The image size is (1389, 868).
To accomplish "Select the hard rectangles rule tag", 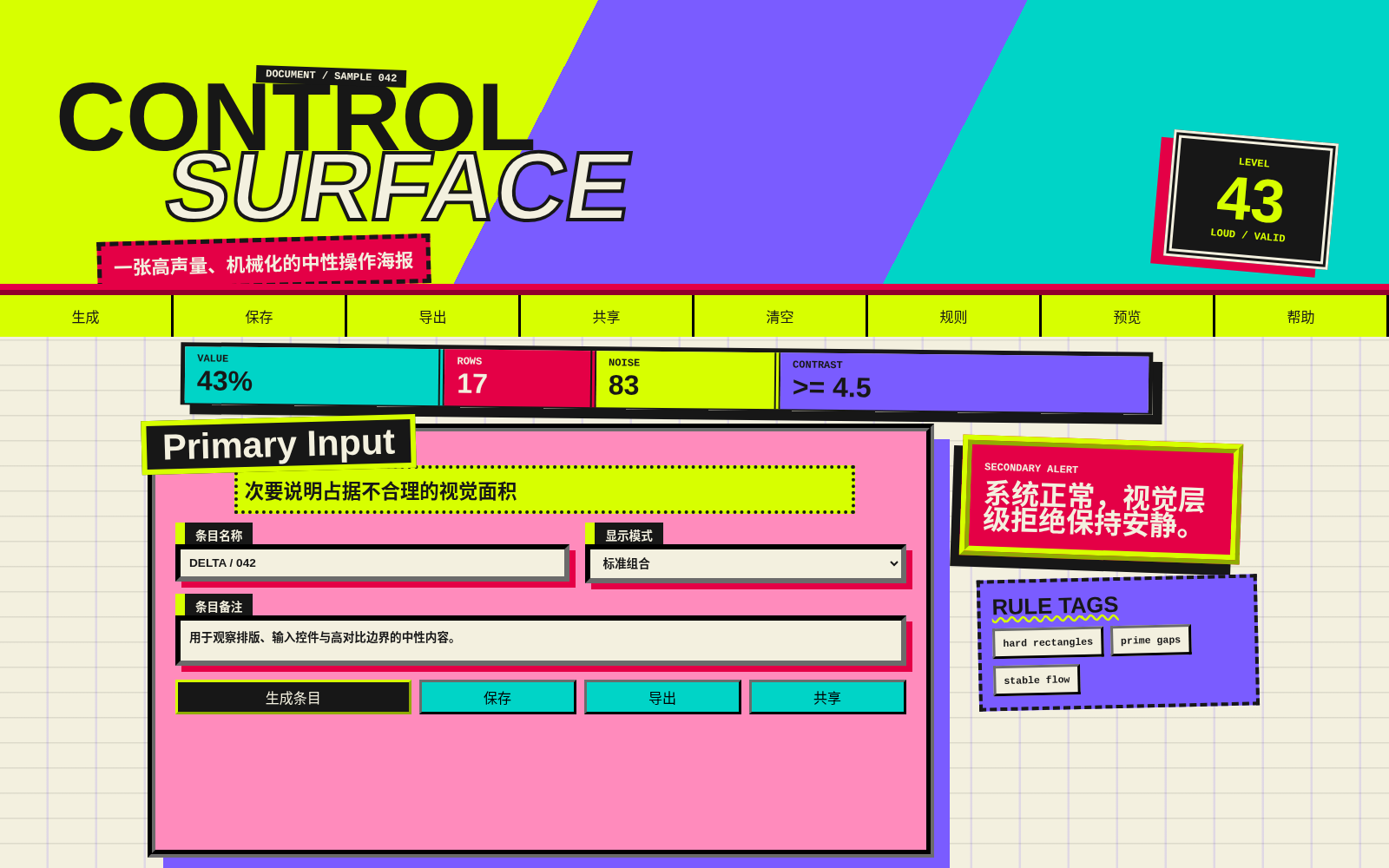I will (x=1048, y=642).
